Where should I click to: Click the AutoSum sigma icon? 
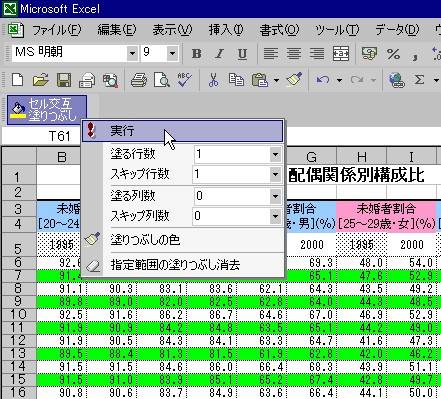pos(419,80)
